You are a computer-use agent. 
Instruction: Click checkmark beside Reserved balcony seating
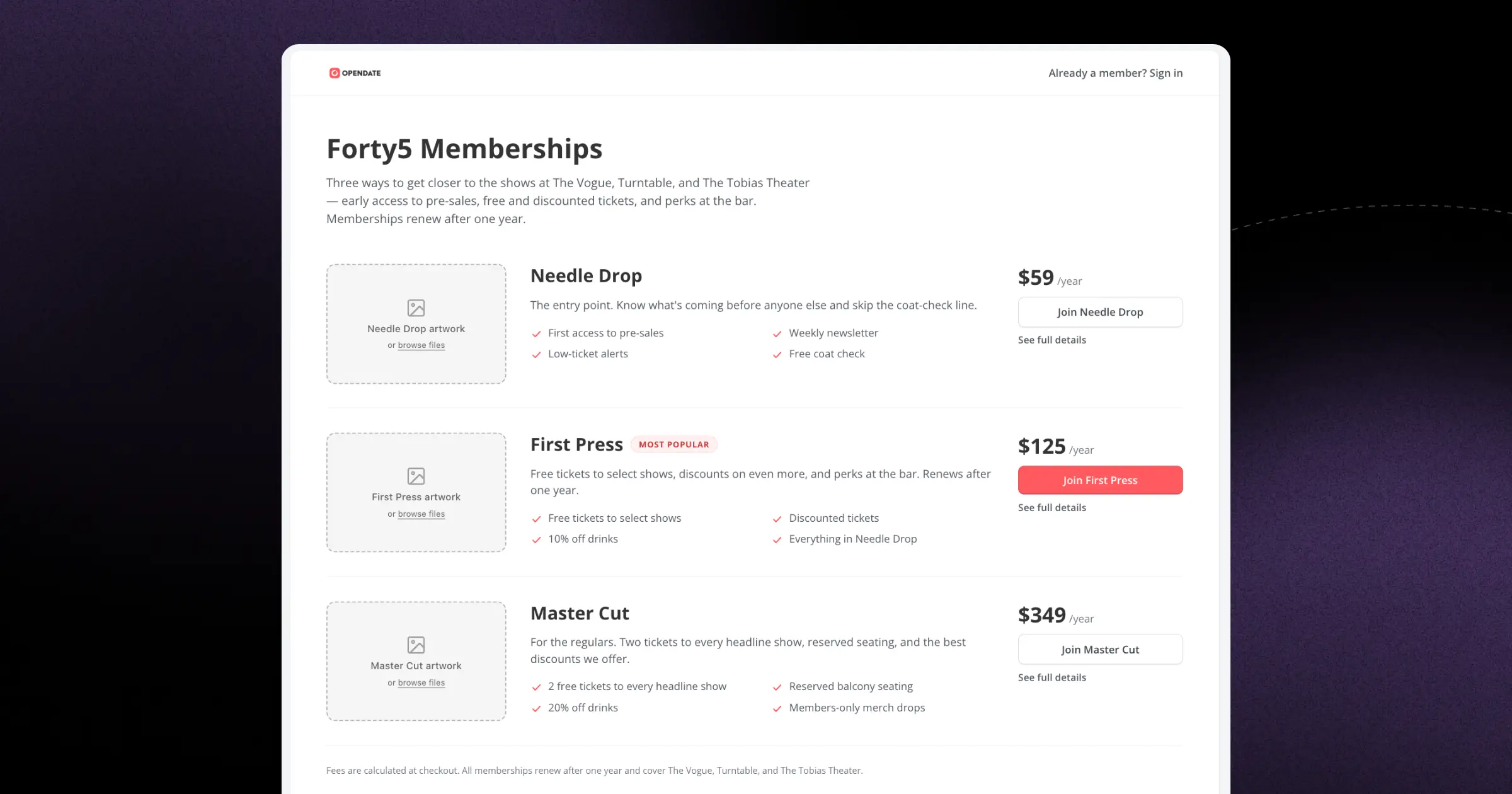click(777, 687)
